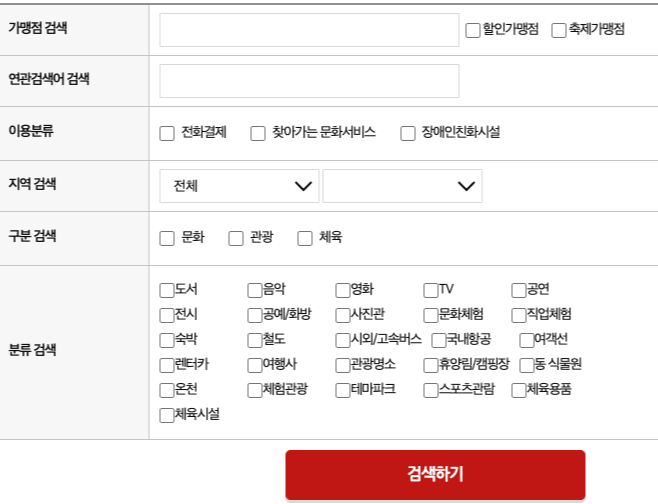The height and width of the screenshot is (504, 658).
Task: Check the 축제가맹점 checkbox
Action: pos(559,30)
